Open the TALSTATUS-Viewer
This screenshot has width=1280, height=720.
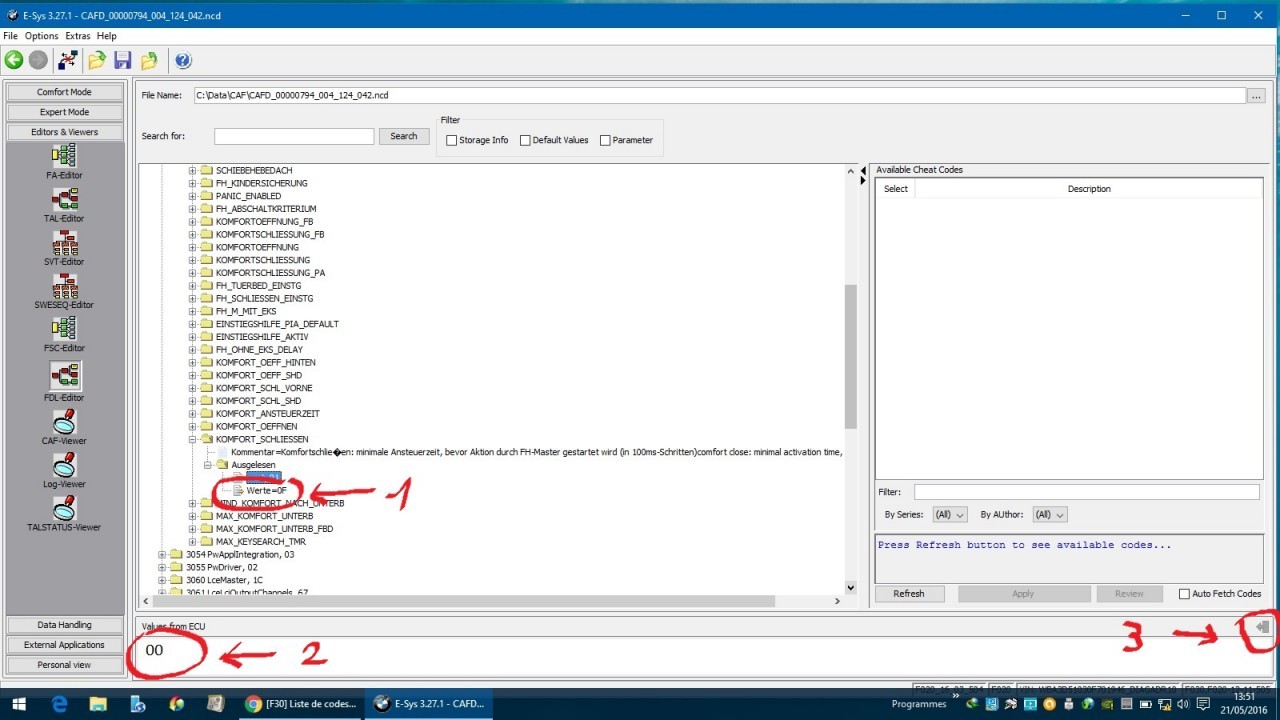[65, 514]
